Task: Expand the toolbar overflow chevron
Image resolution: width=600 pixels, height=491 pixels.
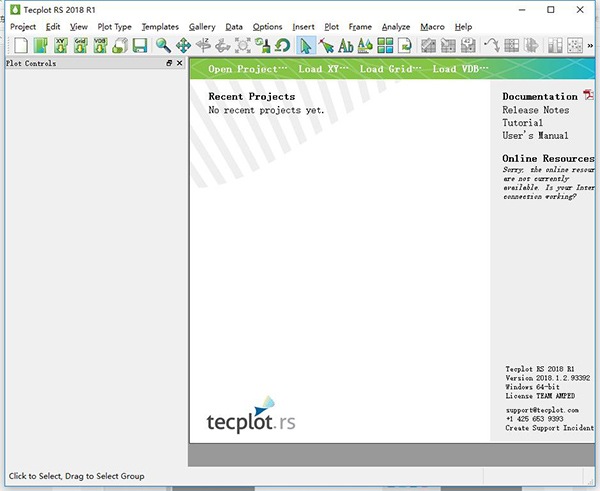Action: point(590,45)
